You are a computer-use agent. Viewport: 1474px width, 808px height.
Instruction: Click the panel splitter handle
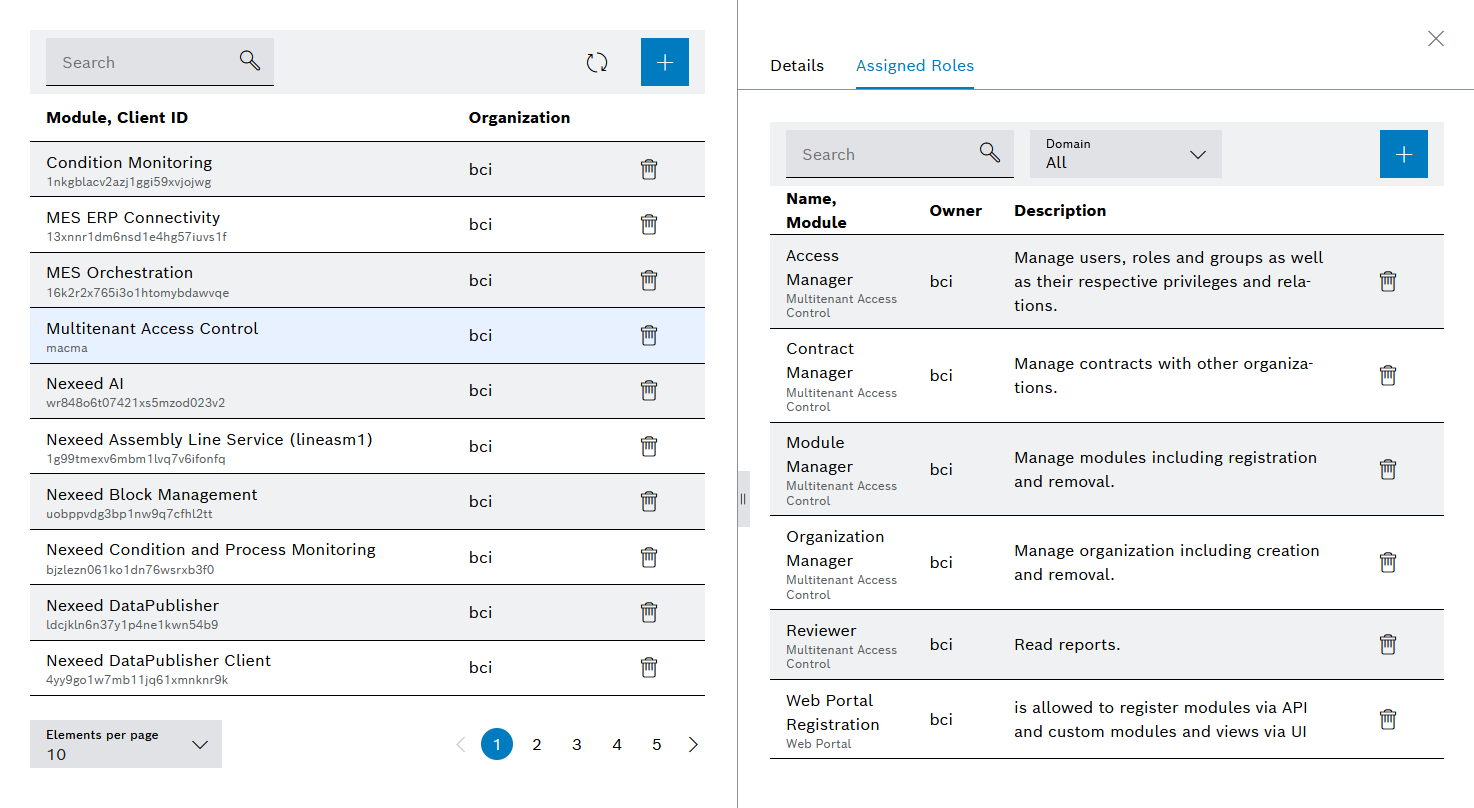(743, 498)
